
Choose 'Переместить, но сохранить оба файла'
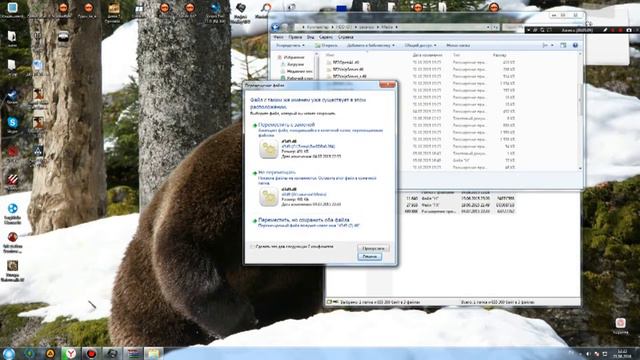[x=304, y=220]
